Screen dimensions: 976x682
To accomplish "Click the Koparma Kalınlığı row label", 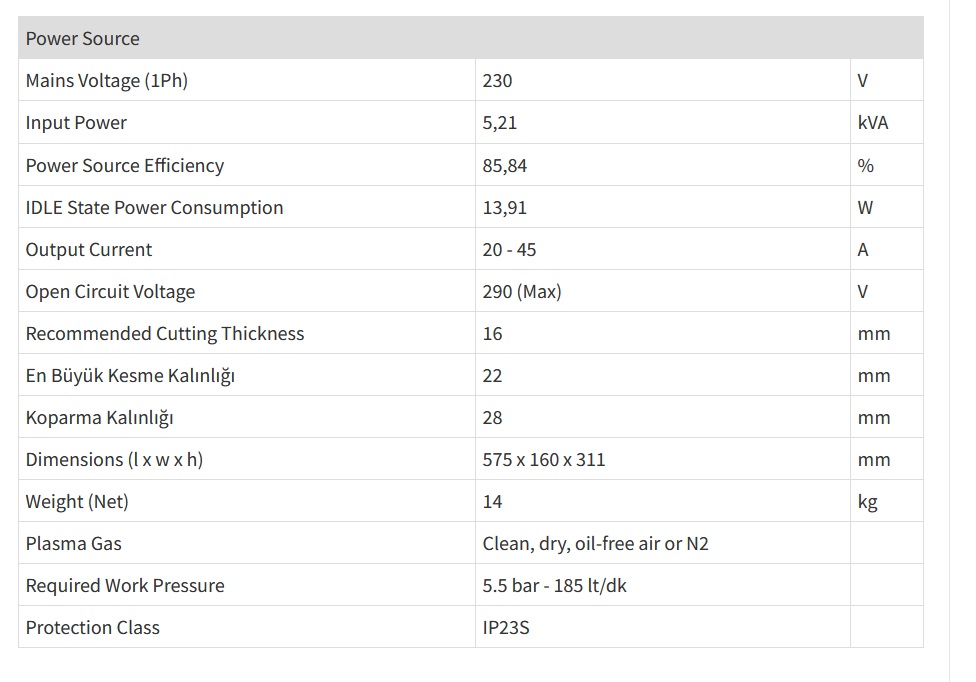I will [x=100, y=417].
